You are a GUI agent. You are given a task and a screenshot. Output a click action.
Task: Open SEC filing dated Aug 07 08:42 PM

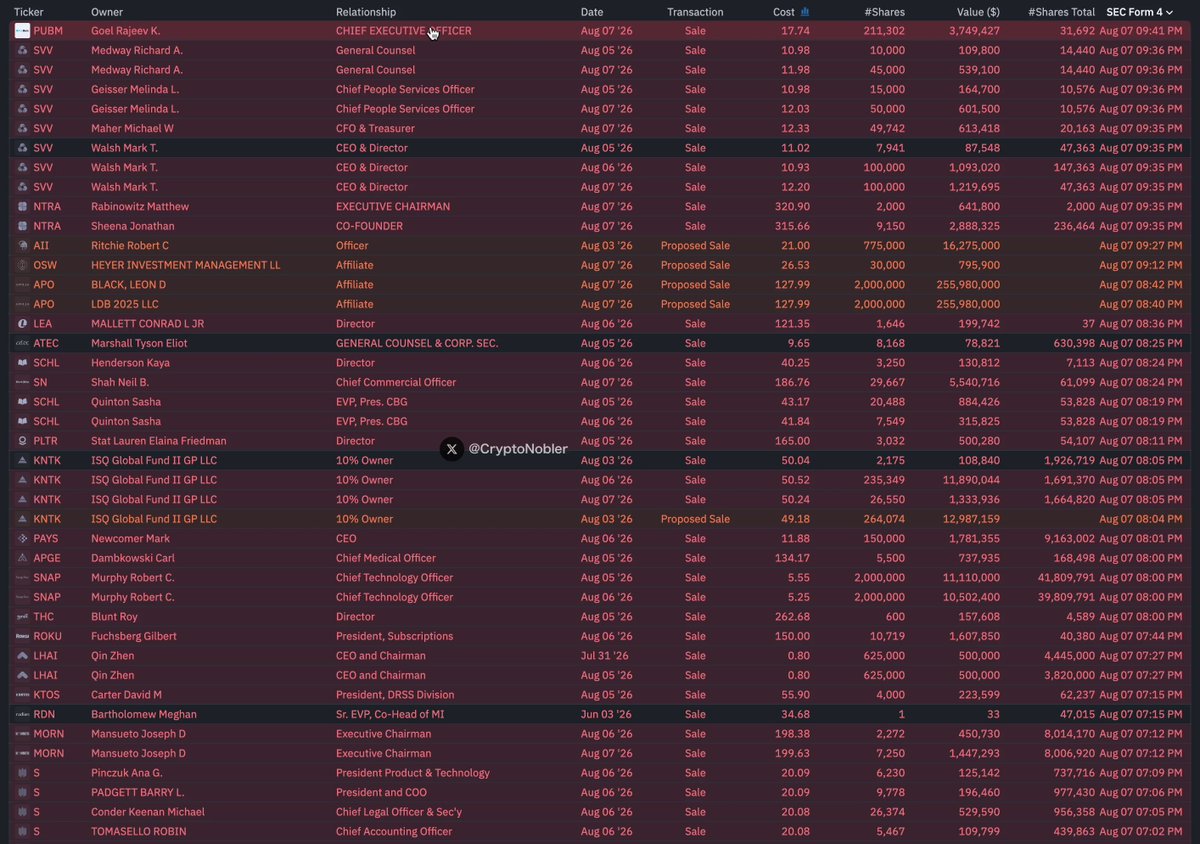1142,285
